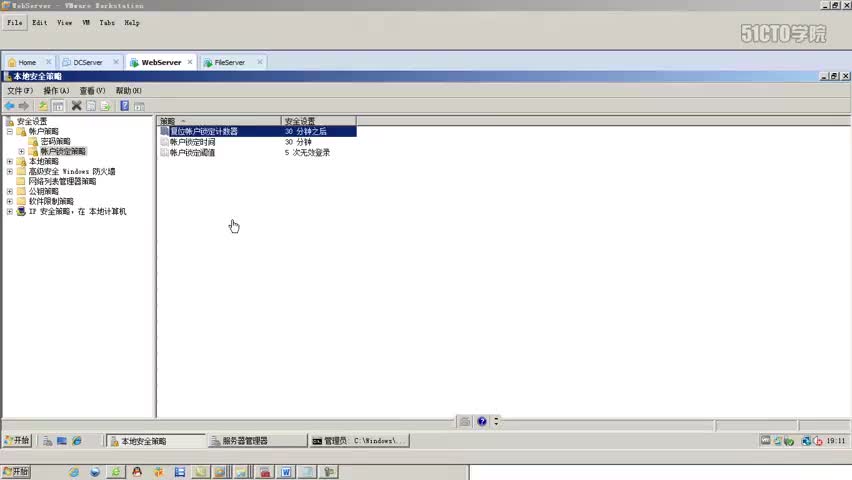Image resolution: width=852 pixels, height=480 pixels.
Task: Open the VMware Edit menu
Action: (x=40, y=23)
